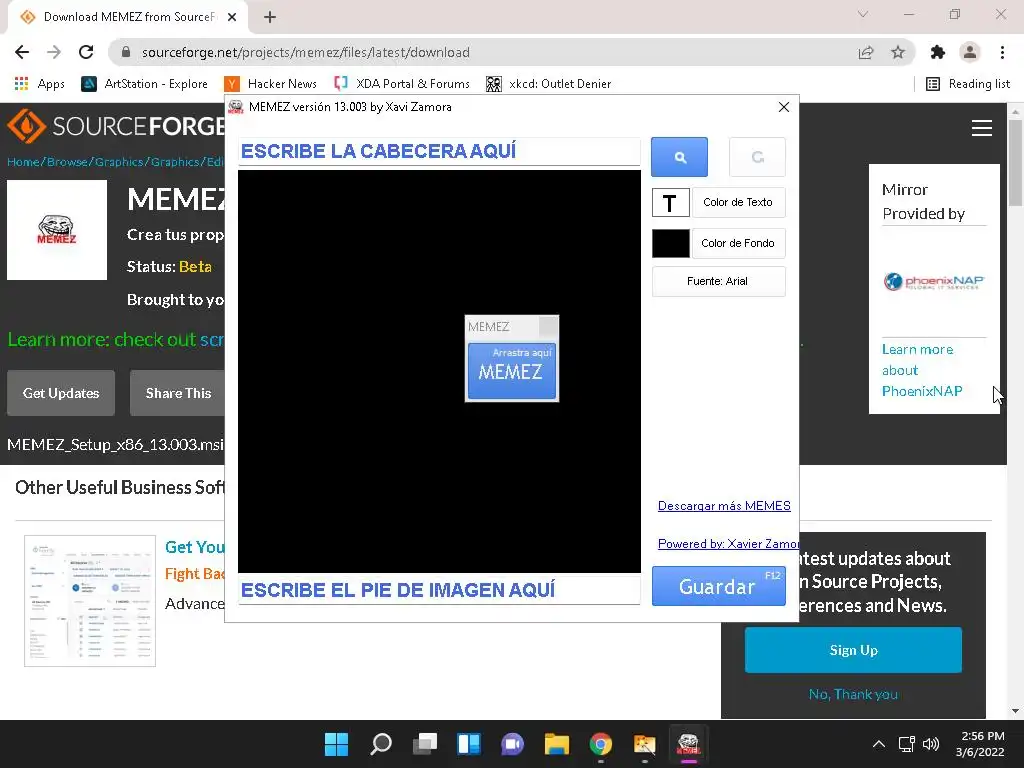Open Chat (Teams) on taskbar

tap(513, 744)
